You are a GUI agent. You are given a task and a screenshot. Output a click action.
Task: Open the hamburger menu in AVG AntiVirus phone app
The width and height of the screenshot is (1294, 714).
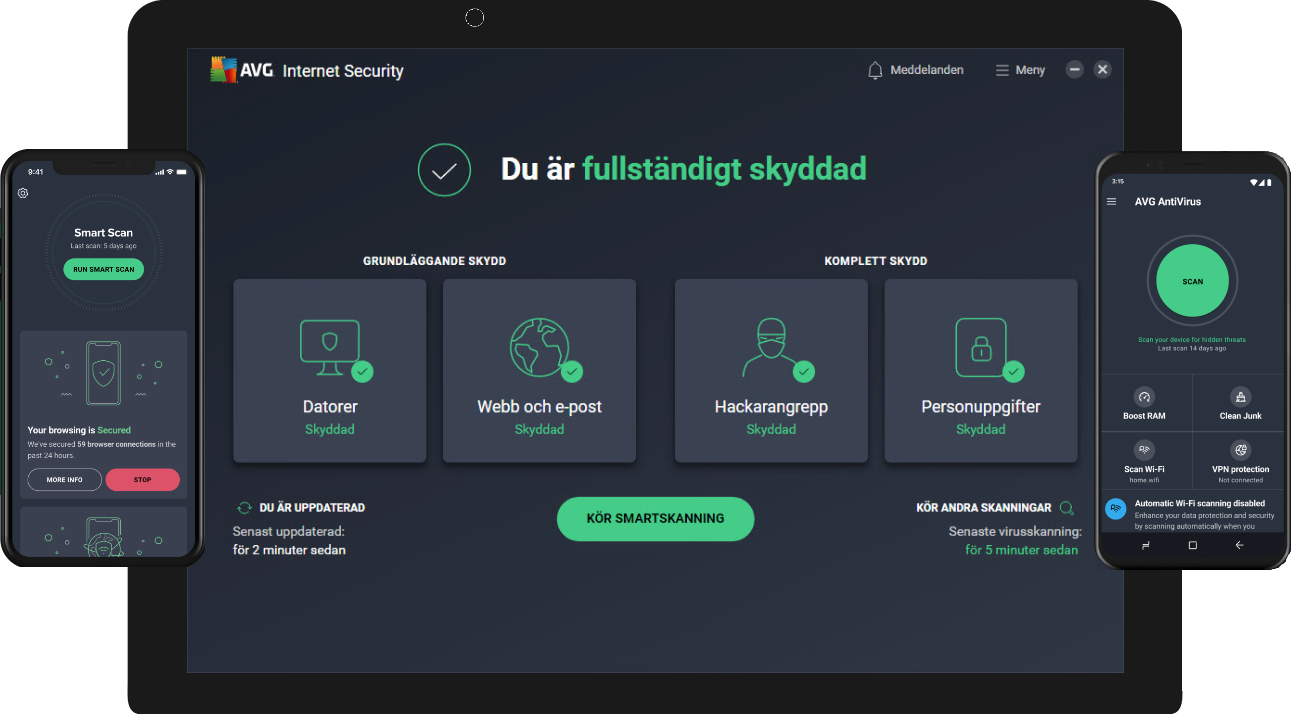tap(1111, 202)
